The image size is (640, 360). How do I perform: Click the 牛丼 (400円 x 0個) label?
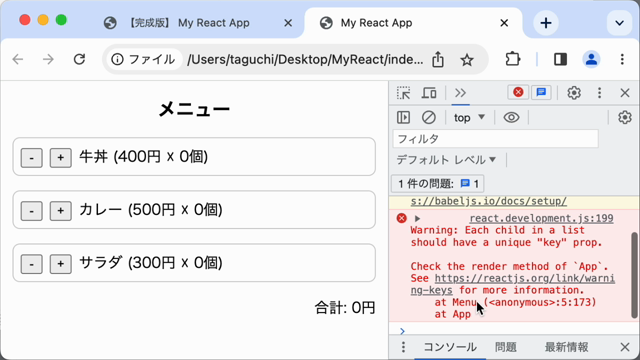144,157
